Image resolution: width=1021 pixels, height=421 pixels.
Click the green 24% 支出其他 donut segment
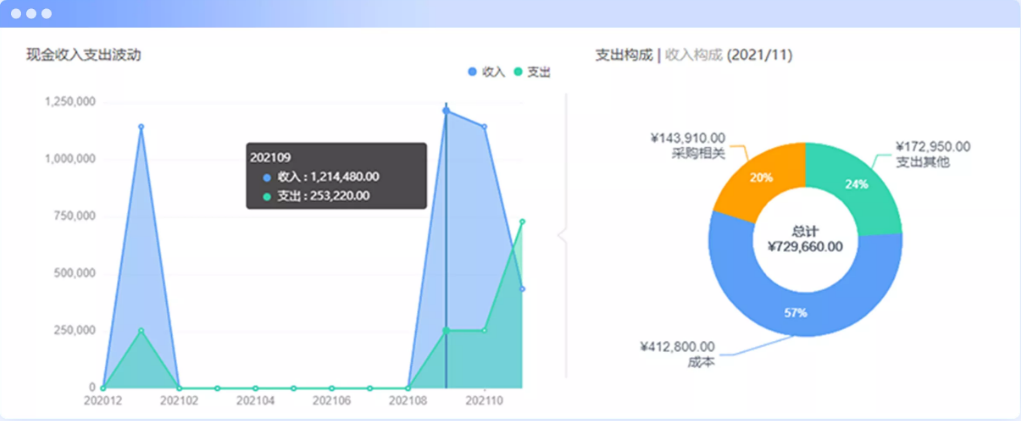[x=856, y=184]
